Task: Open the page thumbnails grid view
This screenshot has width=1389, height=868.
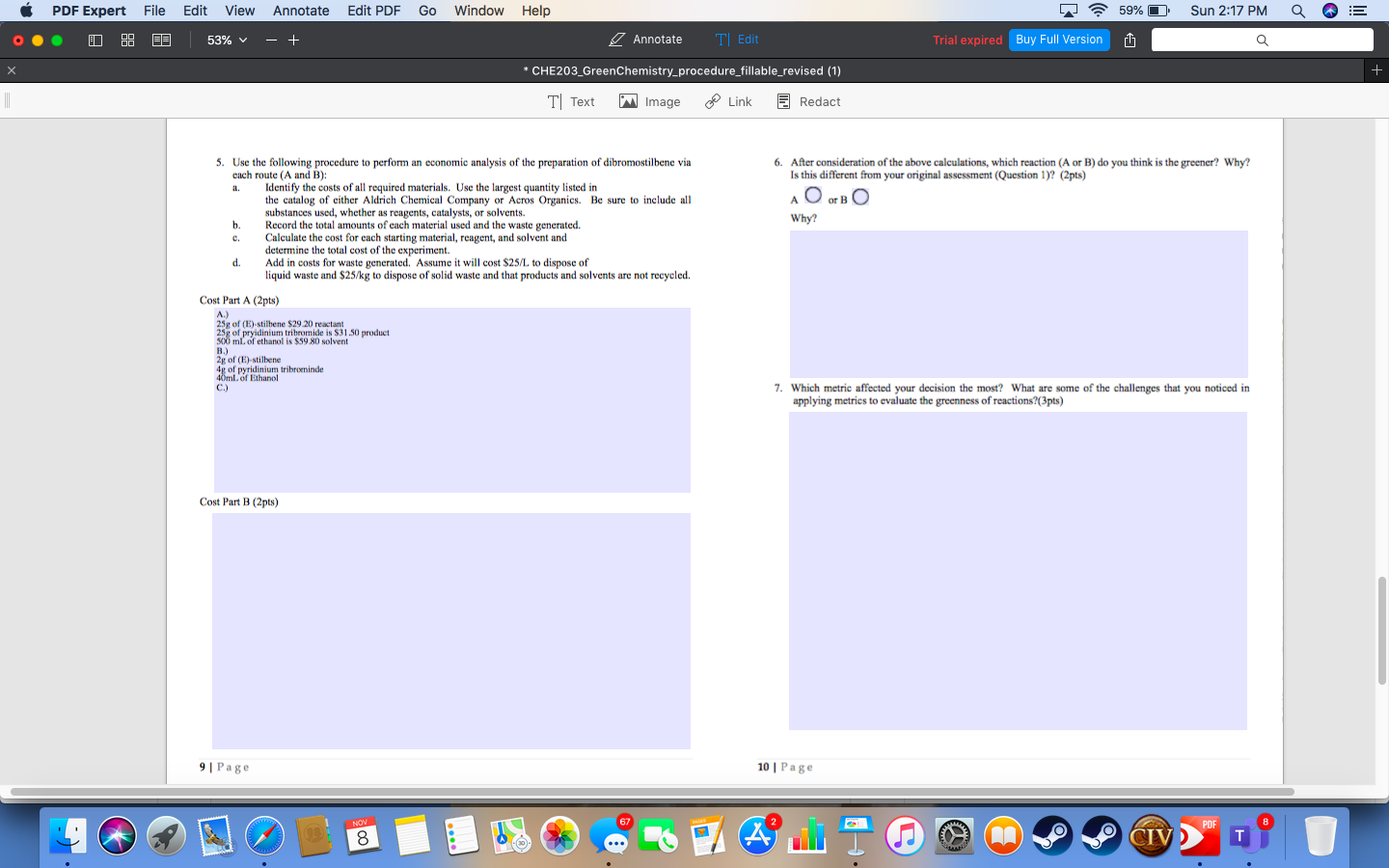Action: [x=127, y=40]
